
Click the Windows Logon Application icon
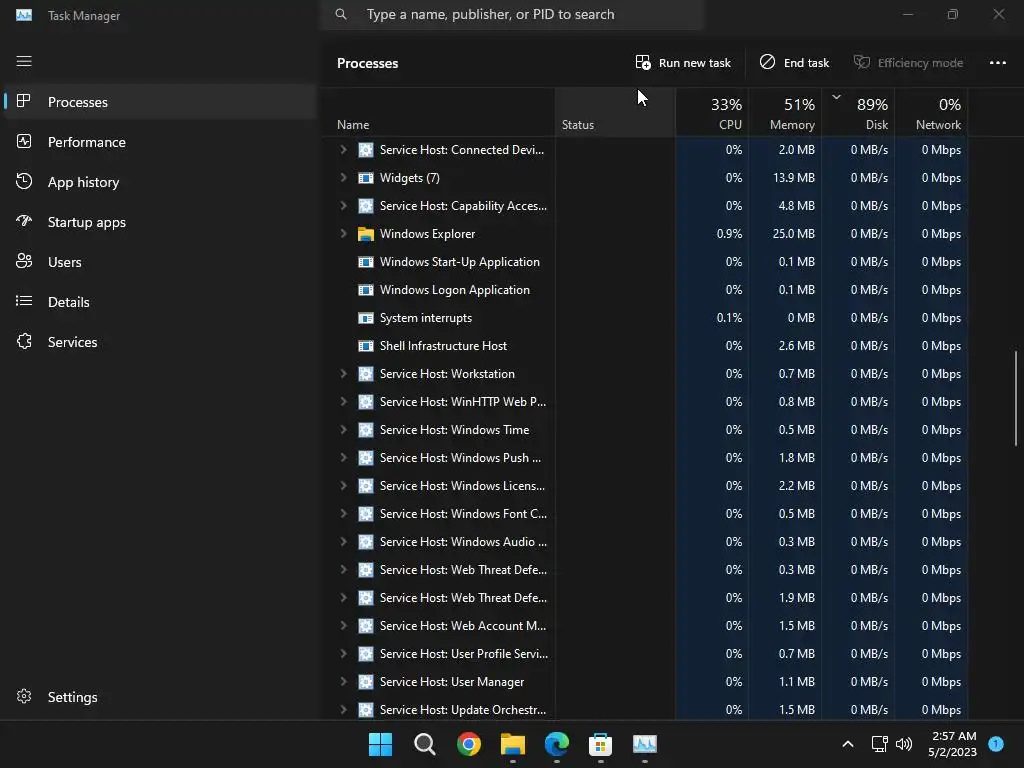366,290
